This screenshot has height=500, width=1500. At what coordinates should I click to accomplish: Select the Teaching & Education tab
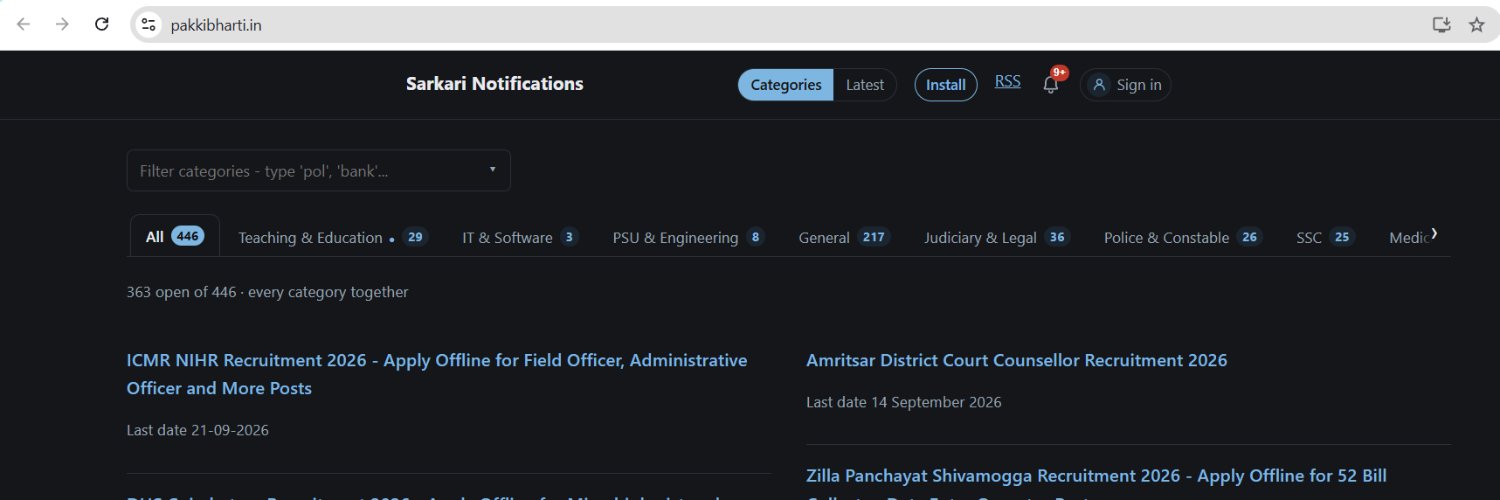tap(333, 238)
